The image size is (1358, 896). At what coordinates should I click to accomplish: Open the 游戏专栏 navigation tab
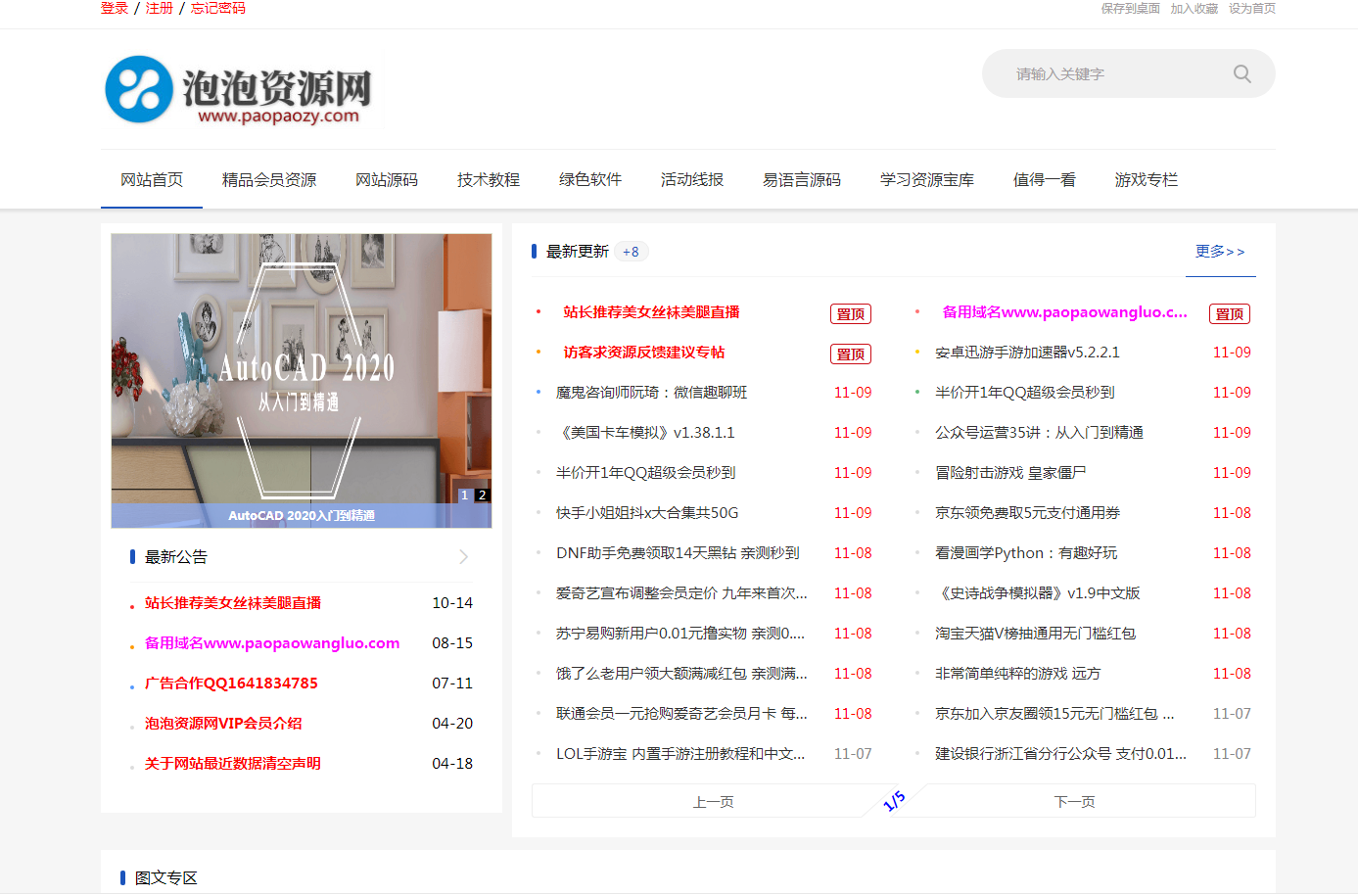pos(1146,180)
